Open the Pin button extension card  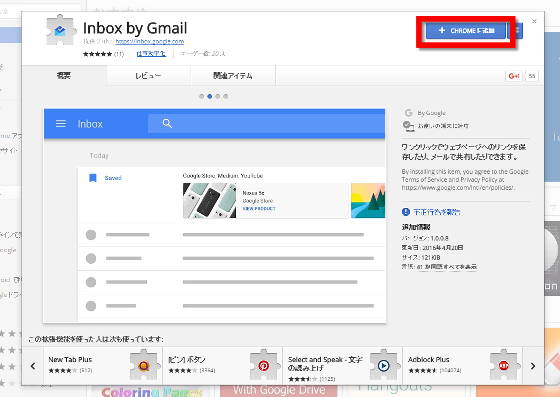222,366
